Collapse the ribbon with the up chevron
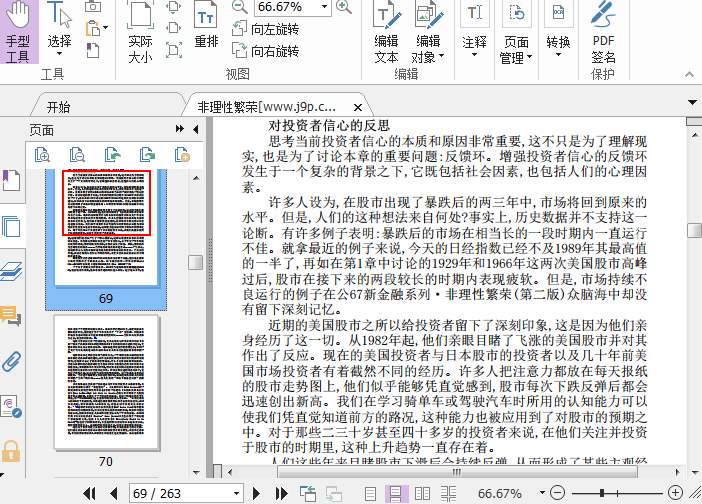The width and height of the screenshot is (702, 504). pyautogui.click(x=689, y=74)
